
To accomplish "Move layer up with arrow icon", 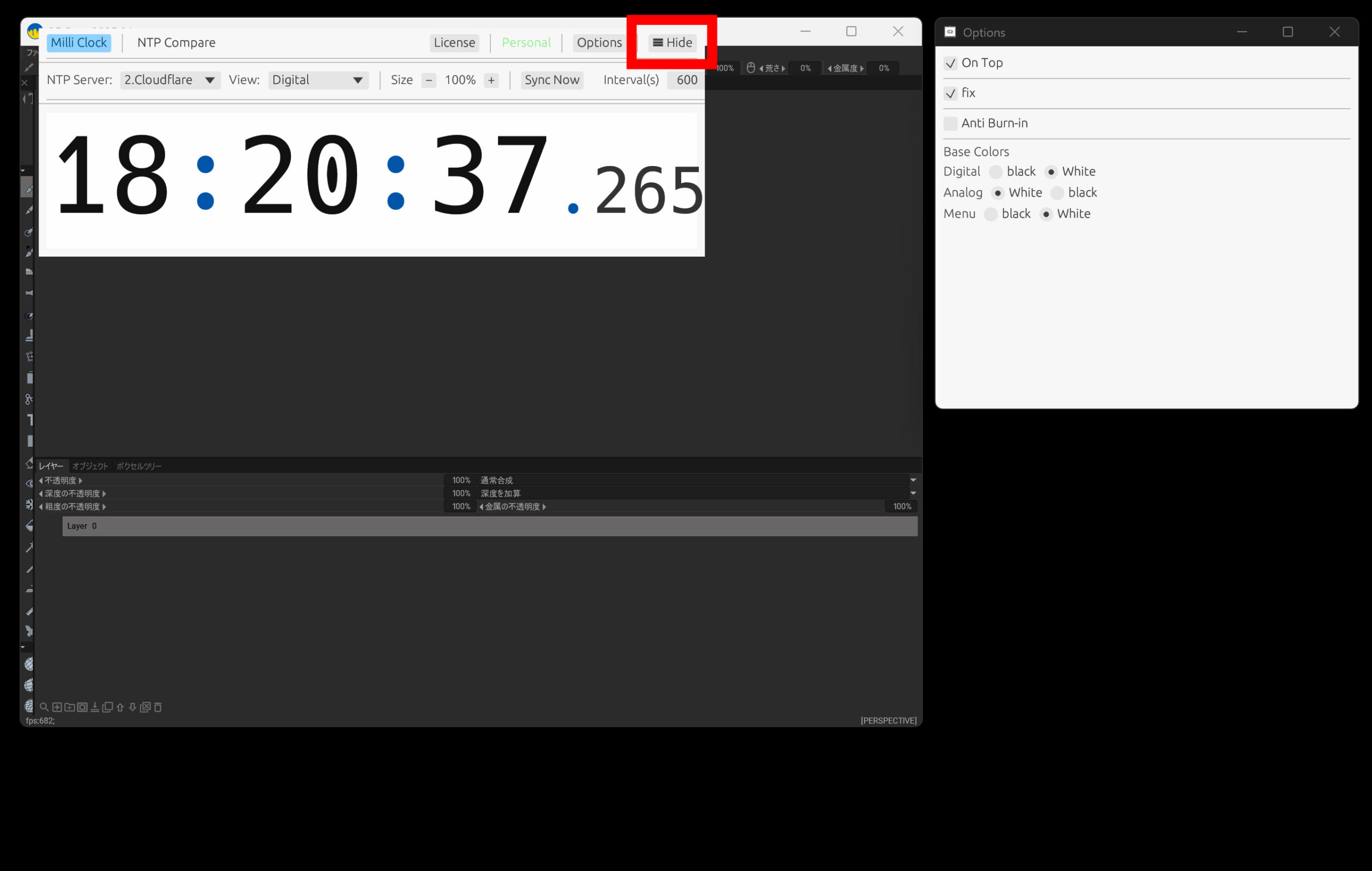I will (x=120, y=707).
